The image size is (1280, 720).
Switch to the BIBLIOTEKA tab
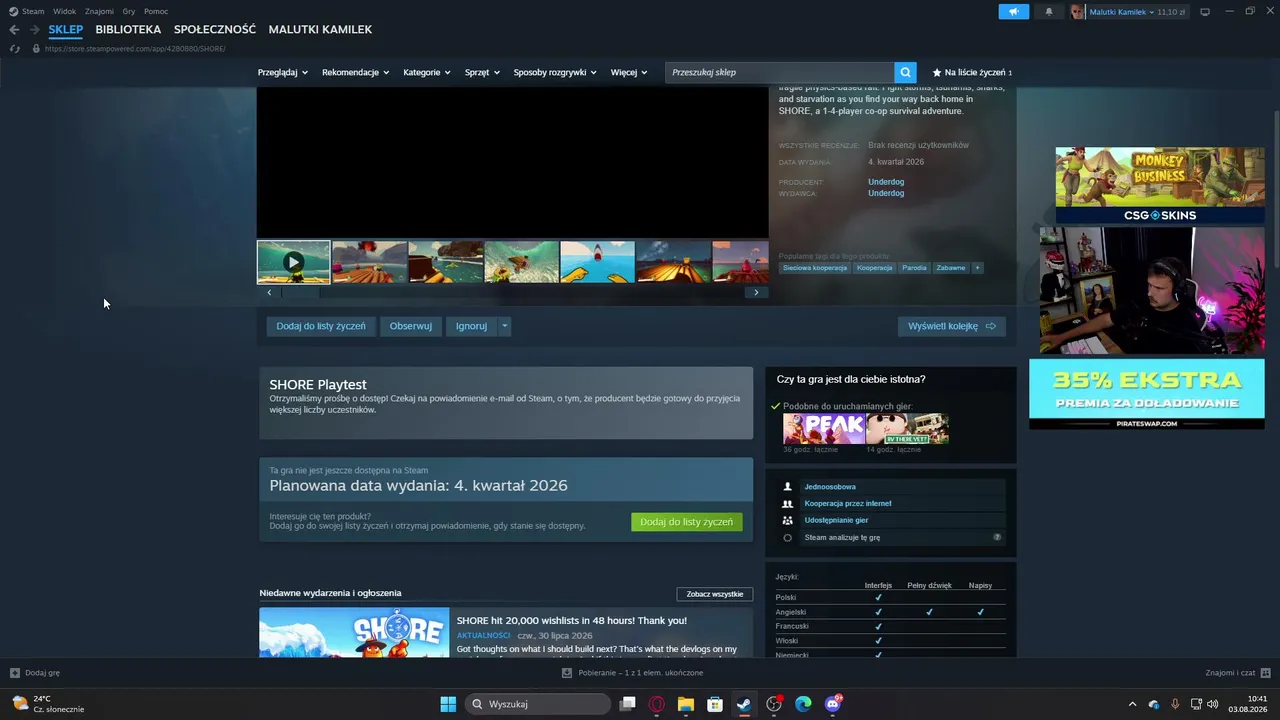pos(128,30)
